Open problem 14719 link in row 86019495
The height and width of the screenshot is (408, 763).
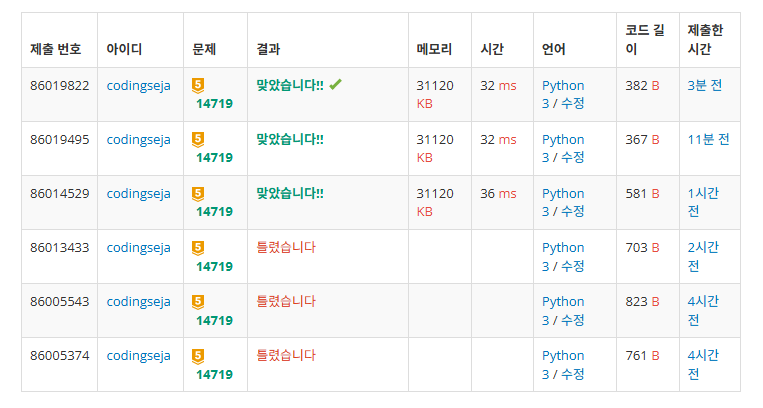tap(215, 158)
